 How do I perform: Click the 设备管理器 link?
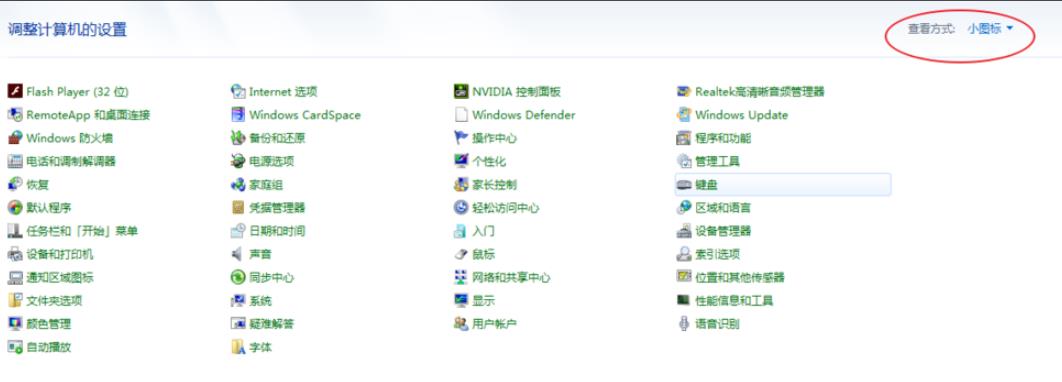[x=723, y=231]
